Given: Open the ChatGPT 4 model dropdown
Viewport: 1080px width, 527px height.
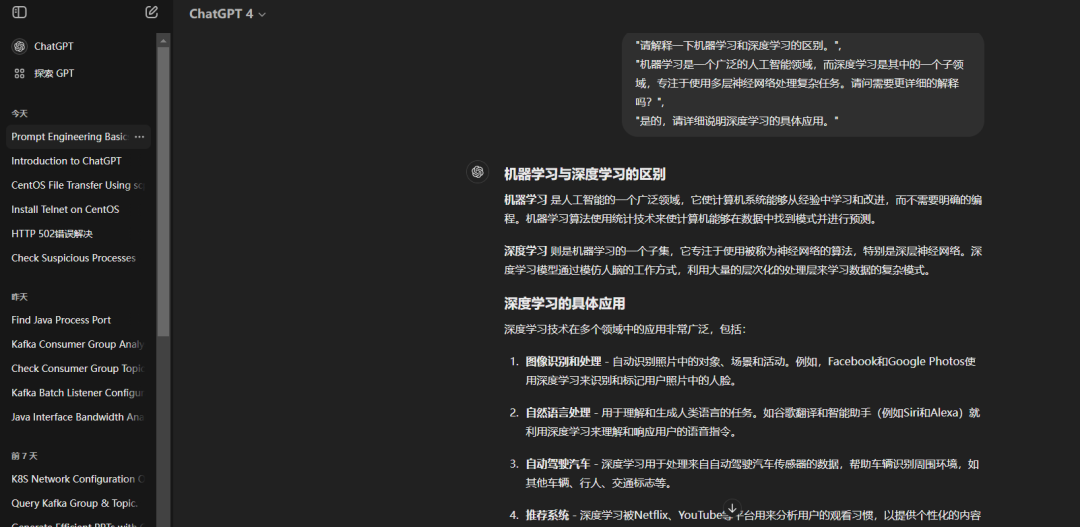Looking at the screenshot, I should pos(227,14).
